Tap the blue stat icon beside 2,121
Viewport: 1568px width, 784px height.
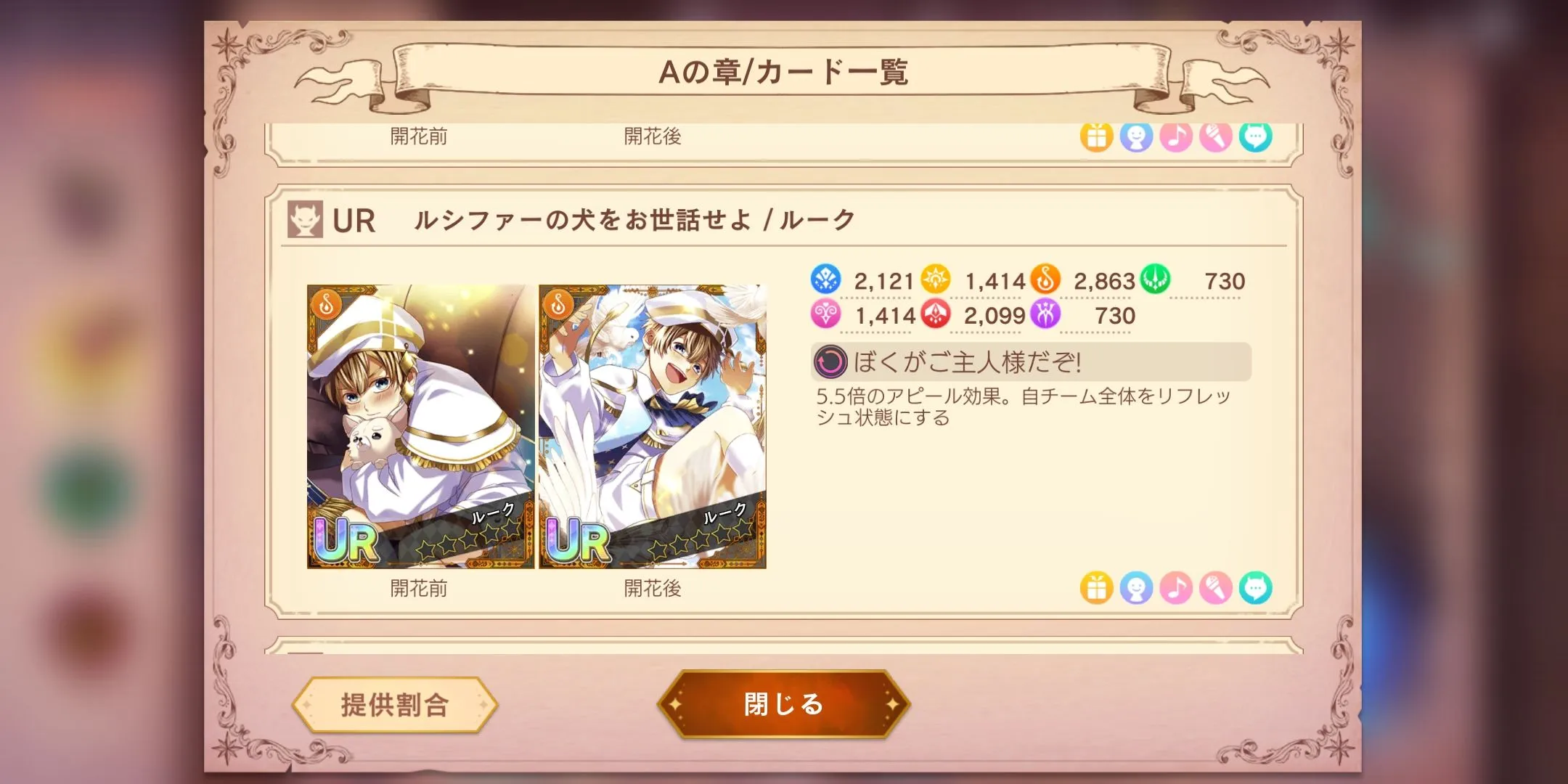pos(825,279)
